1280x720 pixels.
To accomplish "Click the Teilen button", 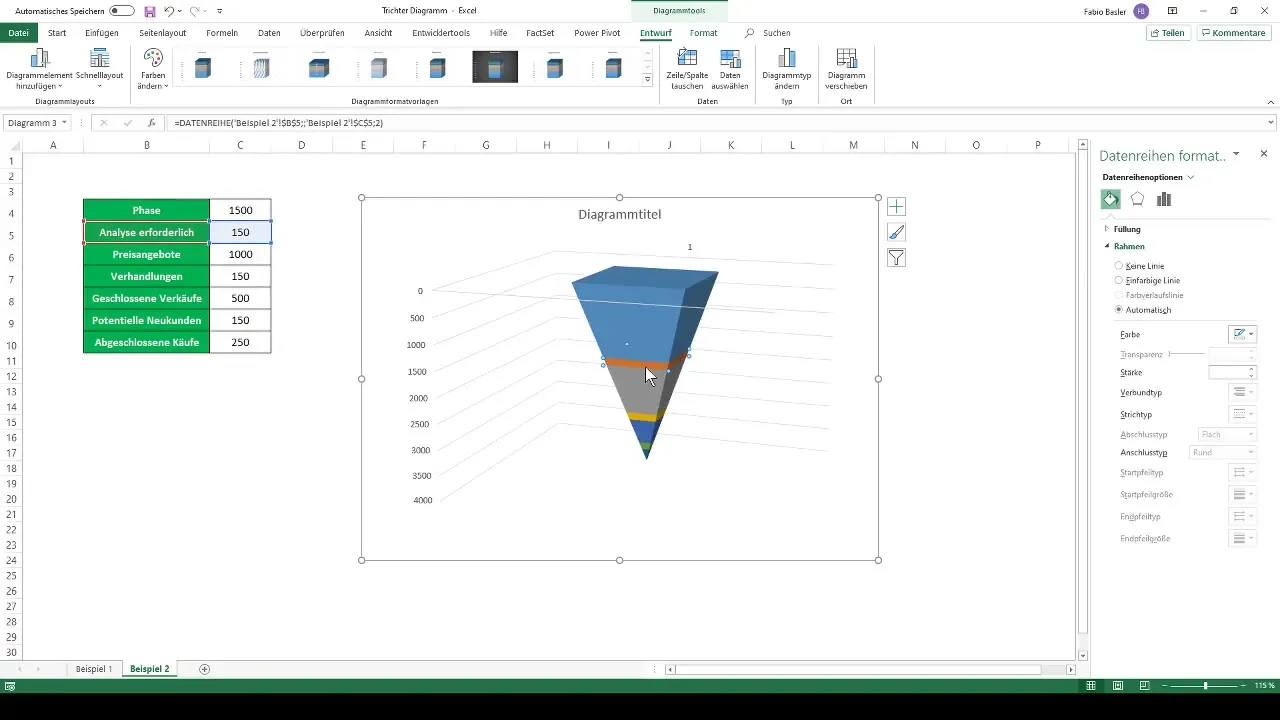I will pyautogui.click(x=1168, y=33).
